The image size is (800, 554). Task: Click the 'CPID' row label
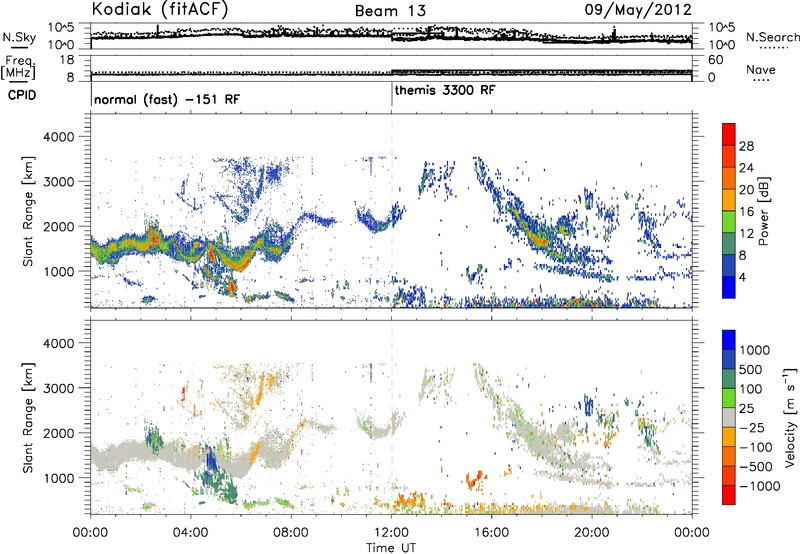pos(22,95)
